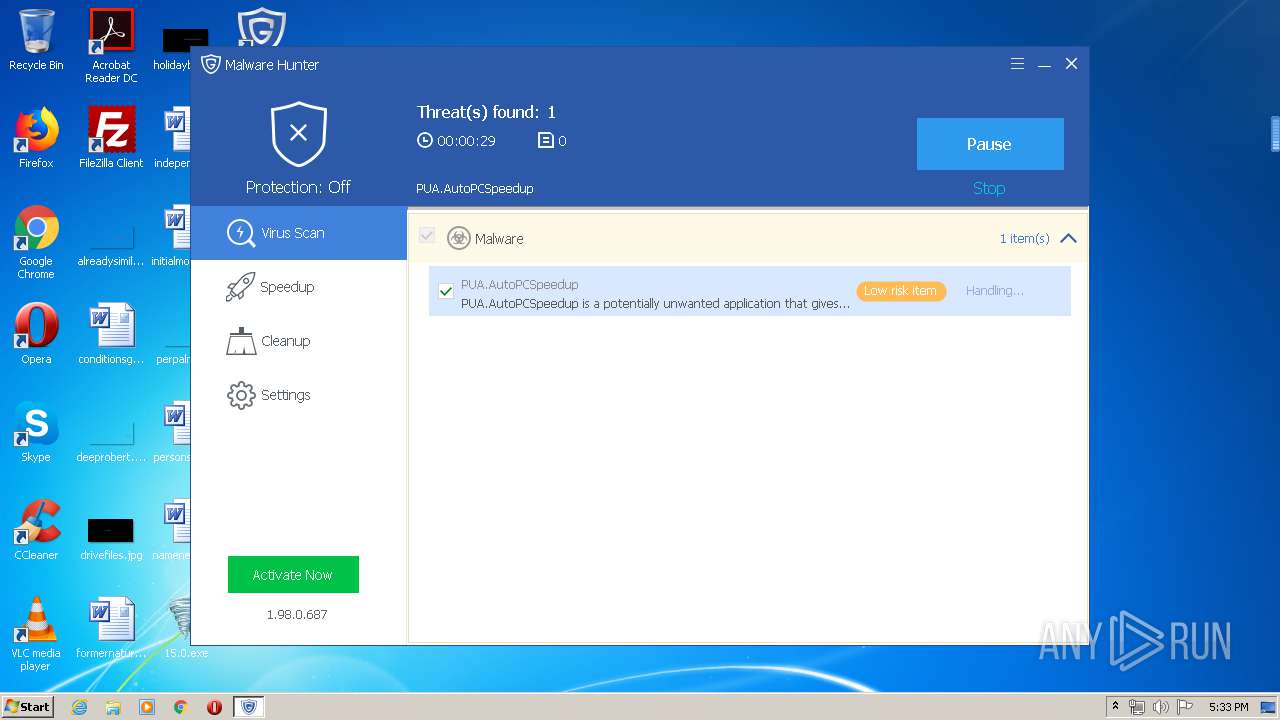Screen dimensions: 1280x720
Task: Open Windows Explorer folder on taskbar
Action: 113,707
